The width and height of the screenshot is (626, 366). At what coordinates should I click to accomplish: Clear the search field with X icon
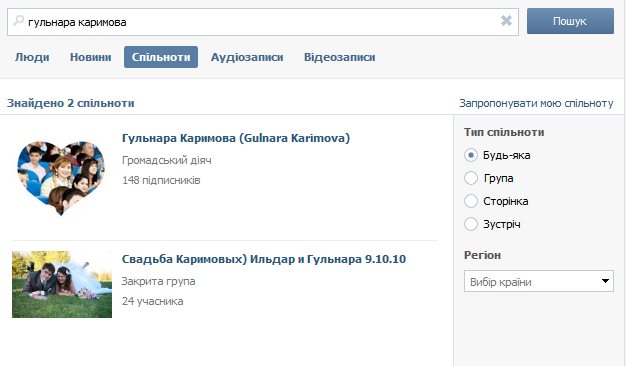[x=506, y=20]
